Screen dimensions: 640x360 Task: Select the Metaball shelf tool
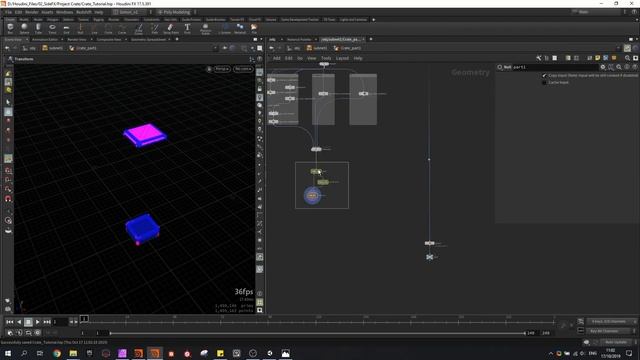pos(240,28)
